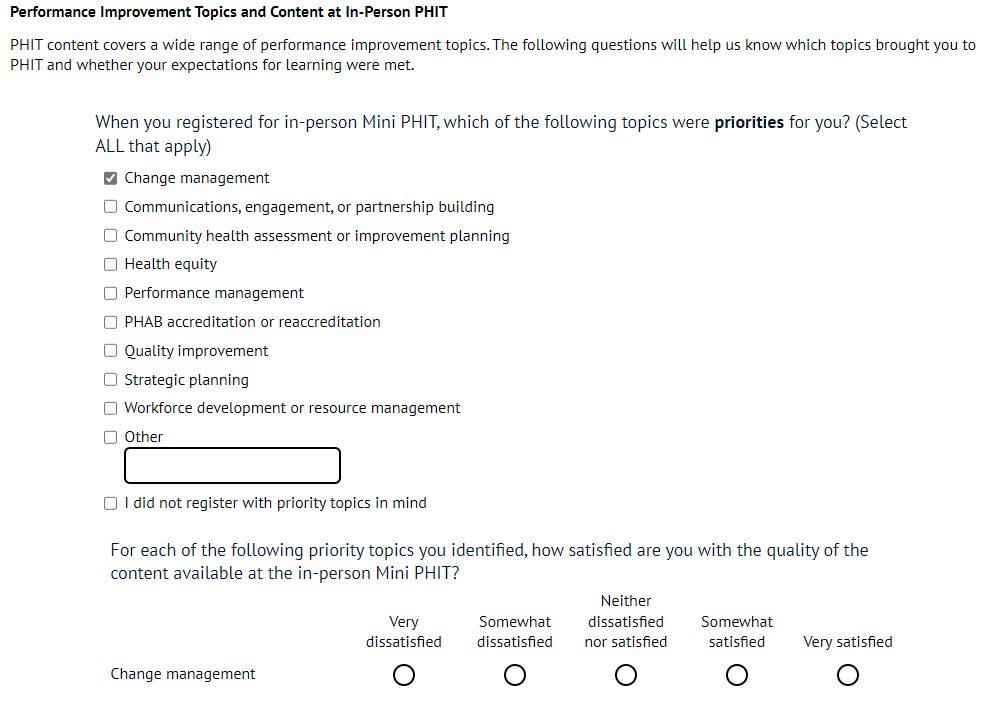994x713 pixels.
Task: Rate Change management as Very dissatisfied
Action: [403, 676]
